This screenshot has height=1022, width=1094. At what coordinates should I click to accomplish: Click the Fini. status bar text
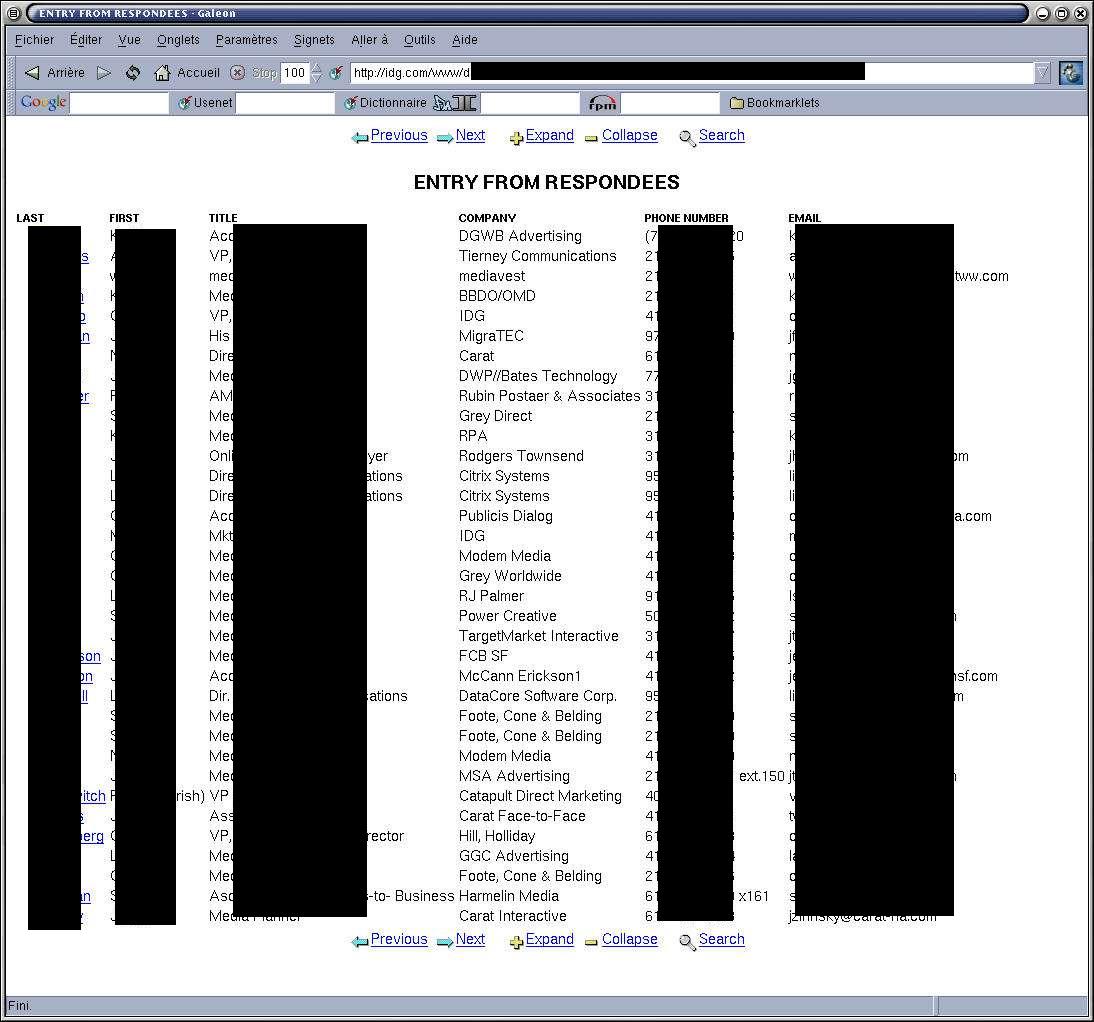[20, 1005]
